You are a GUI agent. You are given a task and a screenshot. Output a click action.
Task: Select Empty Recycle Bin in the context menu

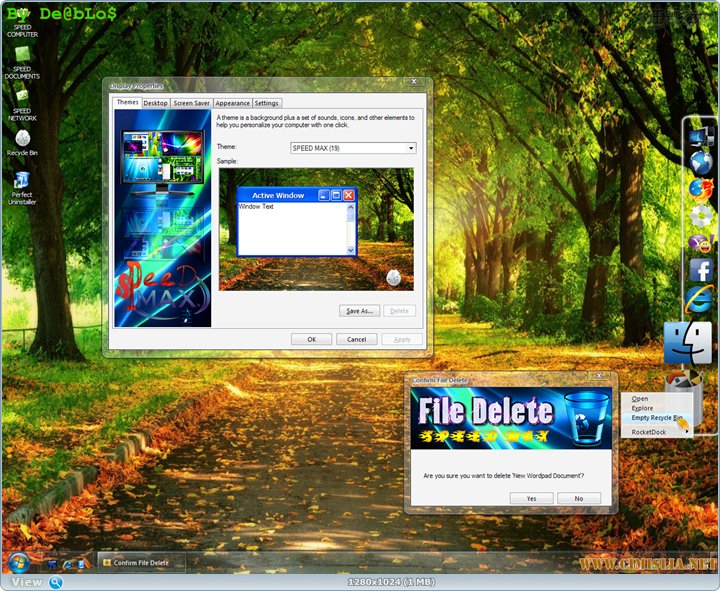click(657, 417)
